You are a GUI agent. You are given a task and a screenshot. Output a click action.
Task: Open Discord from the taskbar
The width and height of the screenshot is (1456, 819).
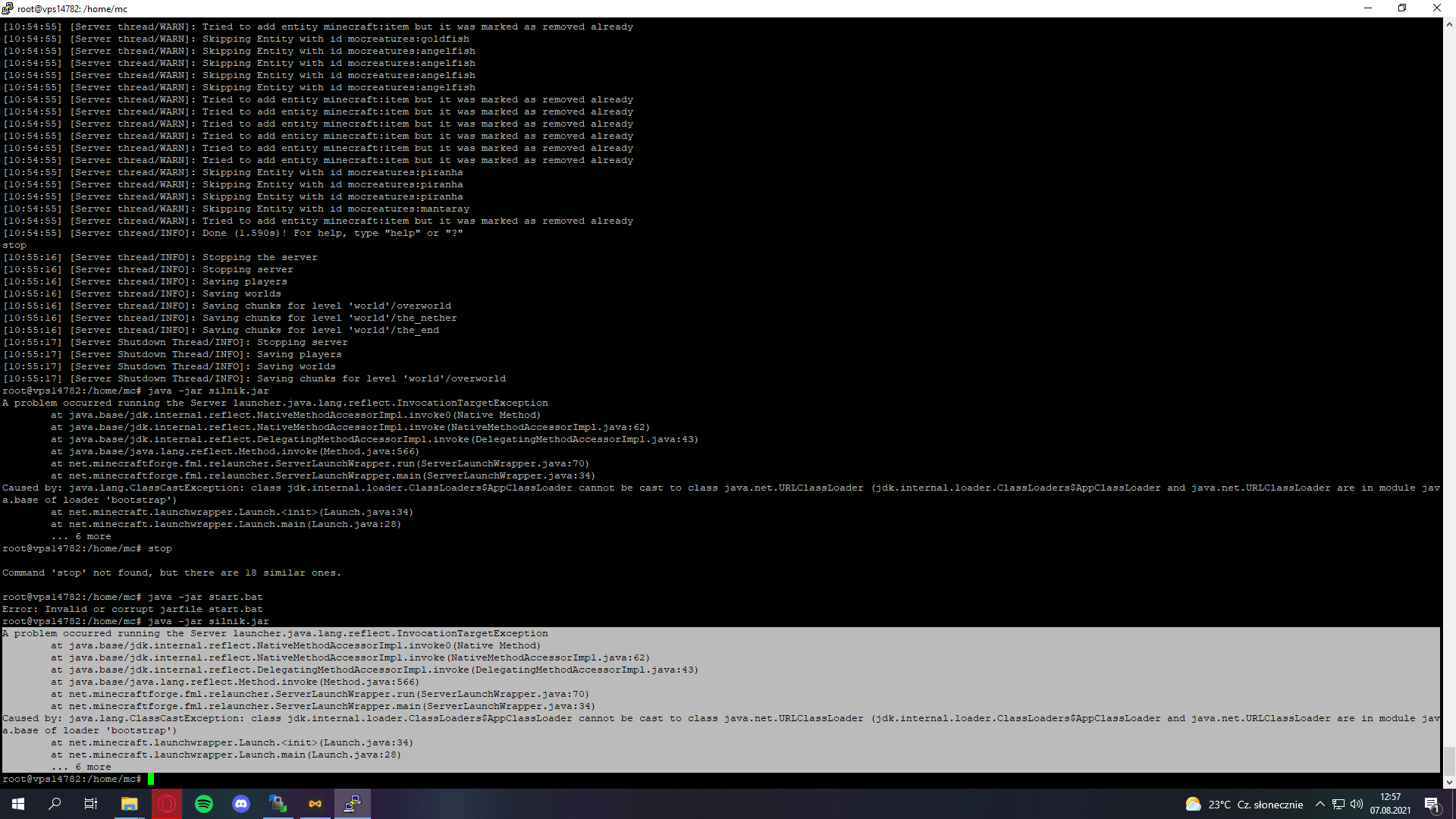pyautogui.click(x=241, y=804)
